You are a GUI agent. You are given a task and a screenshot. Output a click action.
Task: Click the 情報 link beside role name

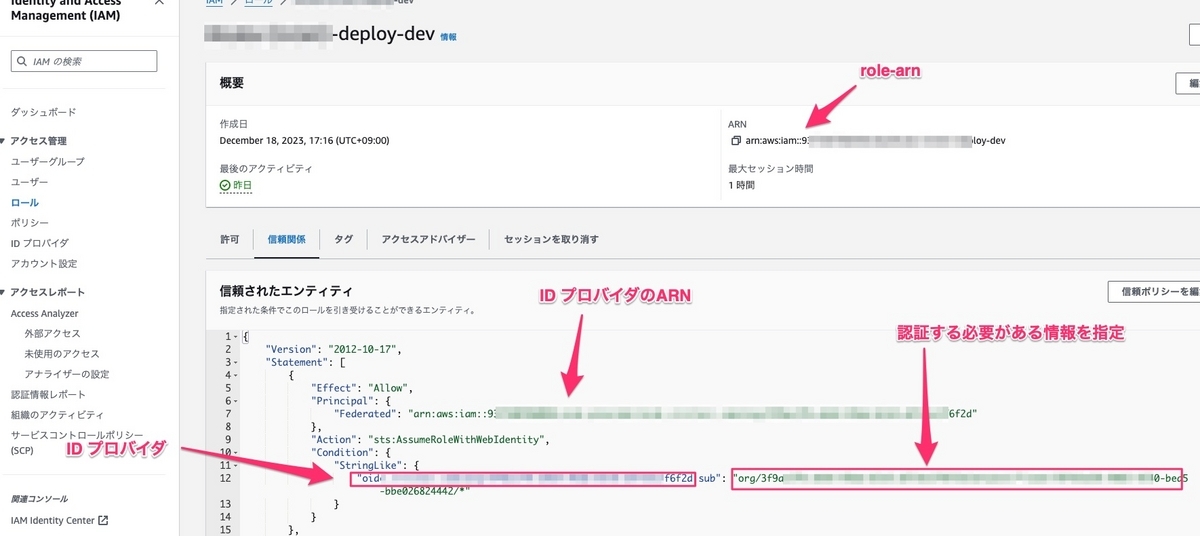[x=448, y=37]
